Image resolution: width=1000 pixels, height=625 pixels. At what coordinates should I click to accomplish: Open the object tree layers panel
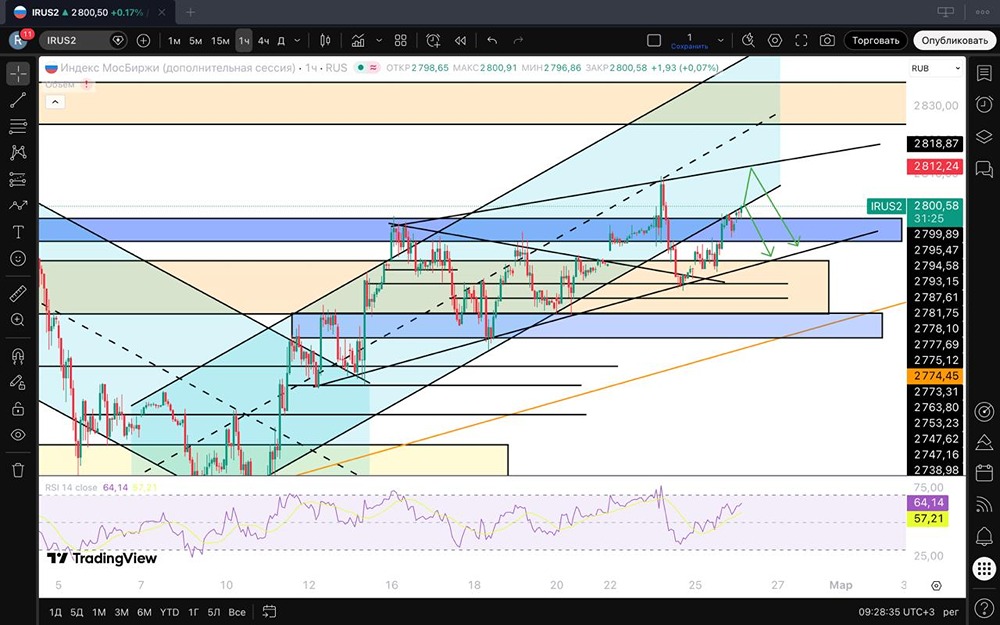[x=984, y=136]
